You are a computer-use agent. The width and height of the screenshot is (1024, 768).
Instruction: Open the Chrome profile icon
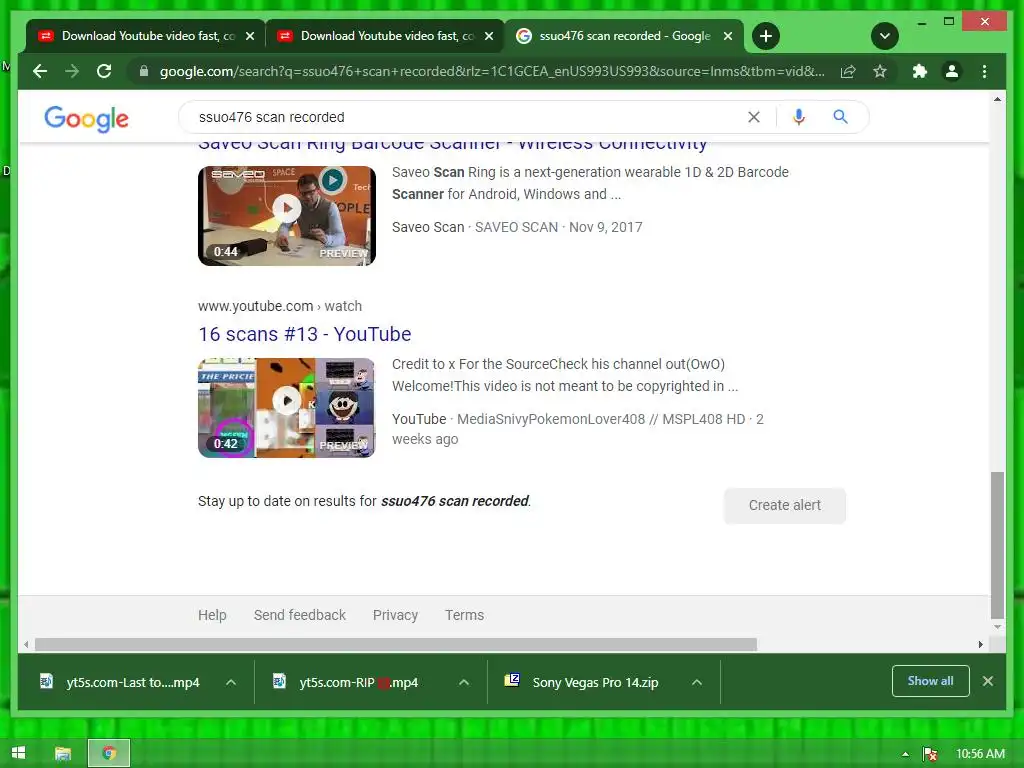tap(952, 71)
